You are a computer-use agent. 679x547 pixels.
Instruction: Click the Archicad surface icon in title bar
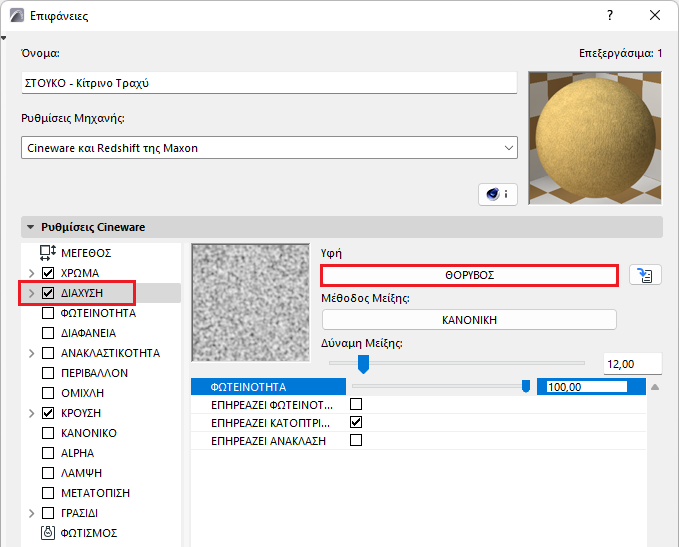click(x=17, y=16)
